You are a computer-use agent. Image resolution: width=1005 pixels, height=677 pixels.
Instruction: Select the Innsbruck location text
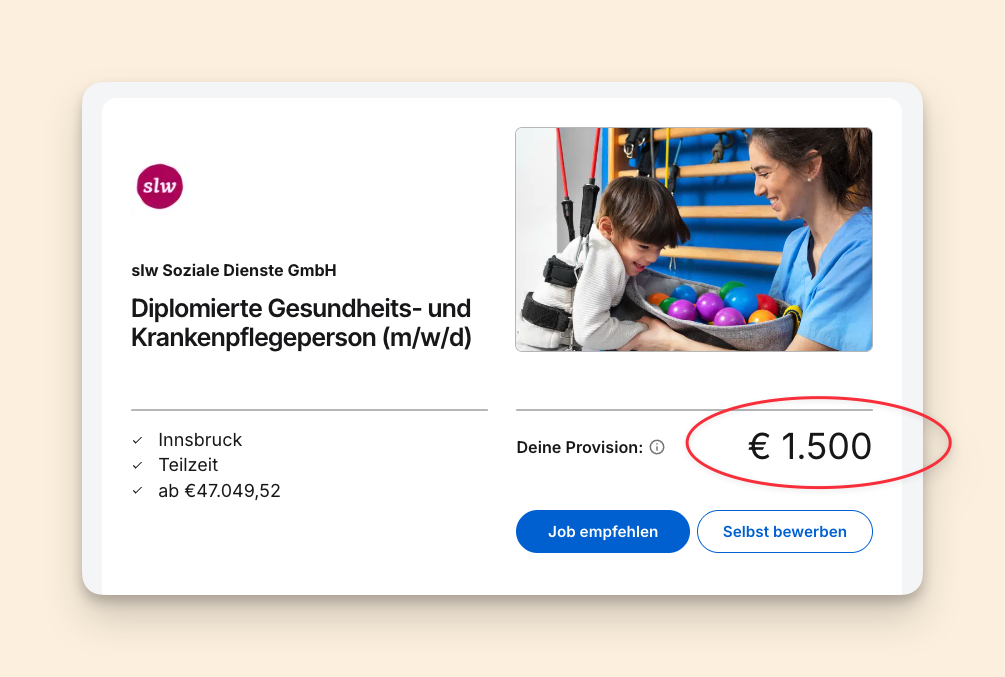coord(200,440)
